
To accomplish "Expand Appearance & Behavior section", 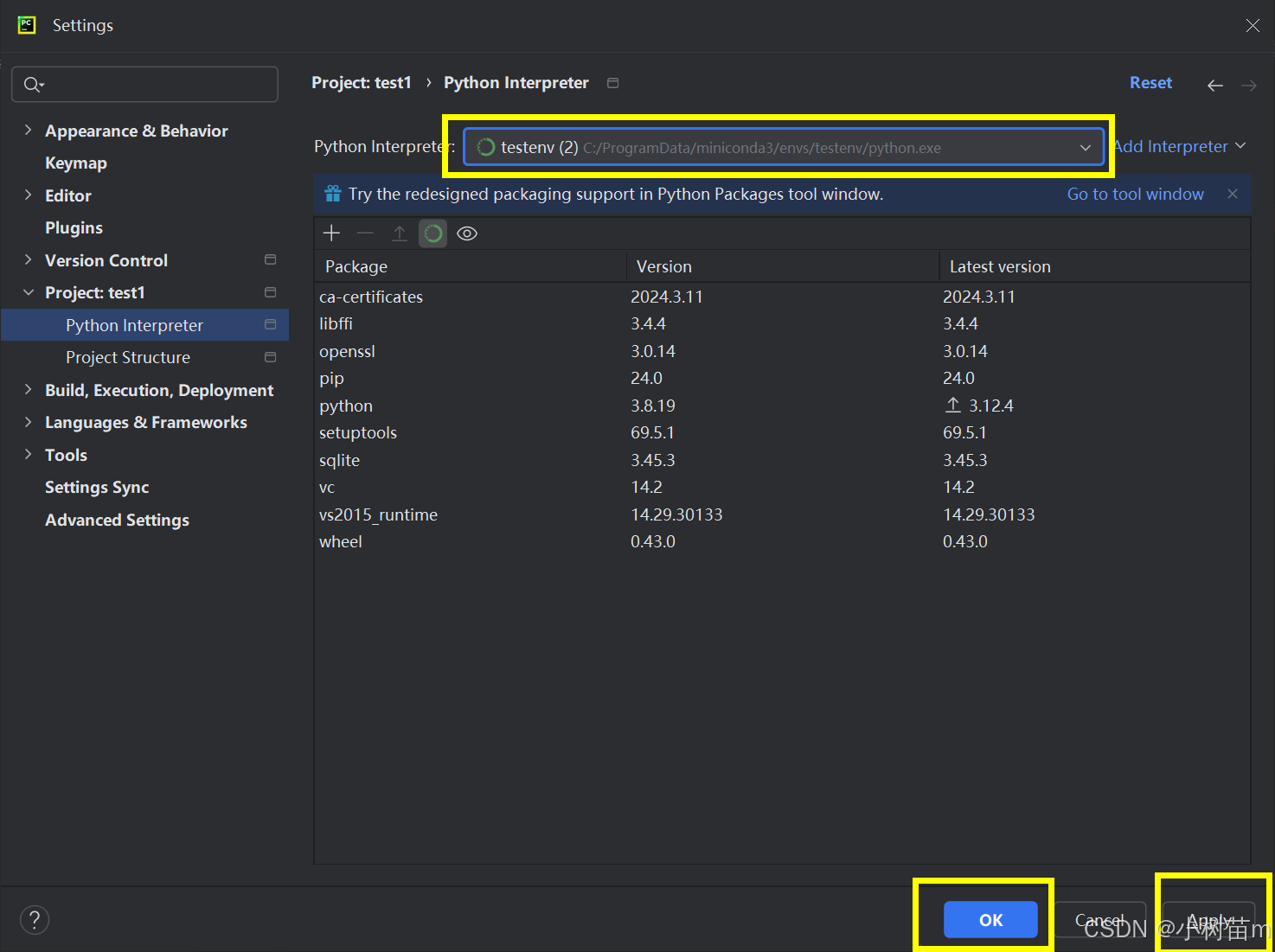I will click(28, 130).
